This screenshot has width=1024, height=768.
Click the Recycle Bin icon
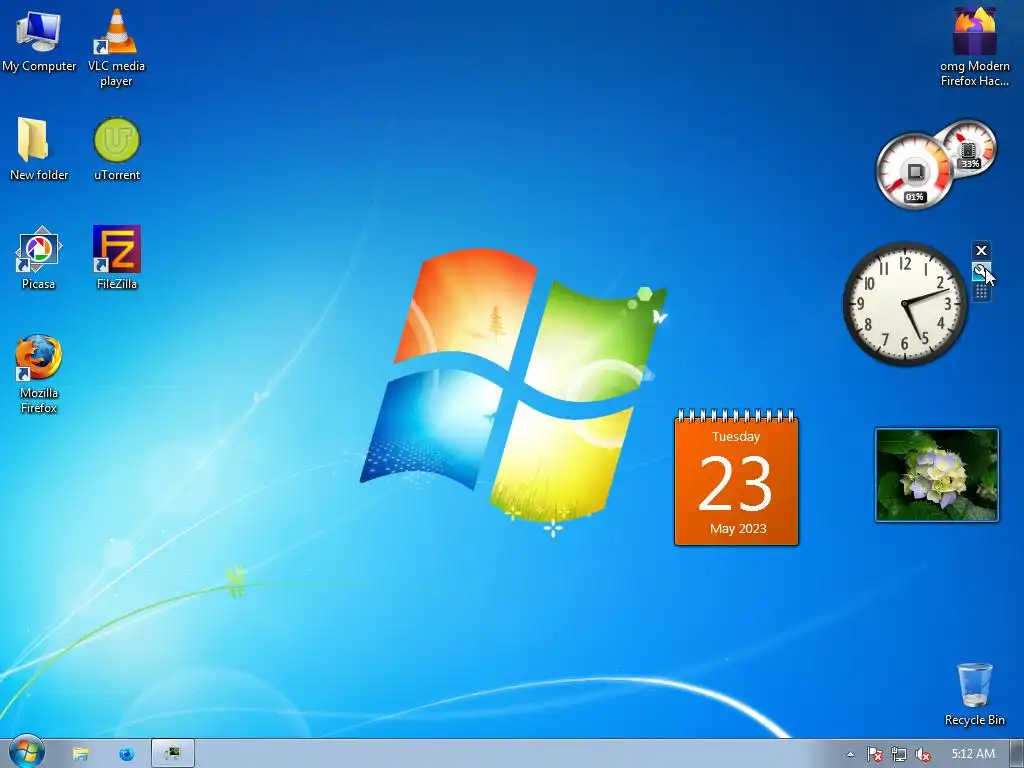(x=974, y=694)
